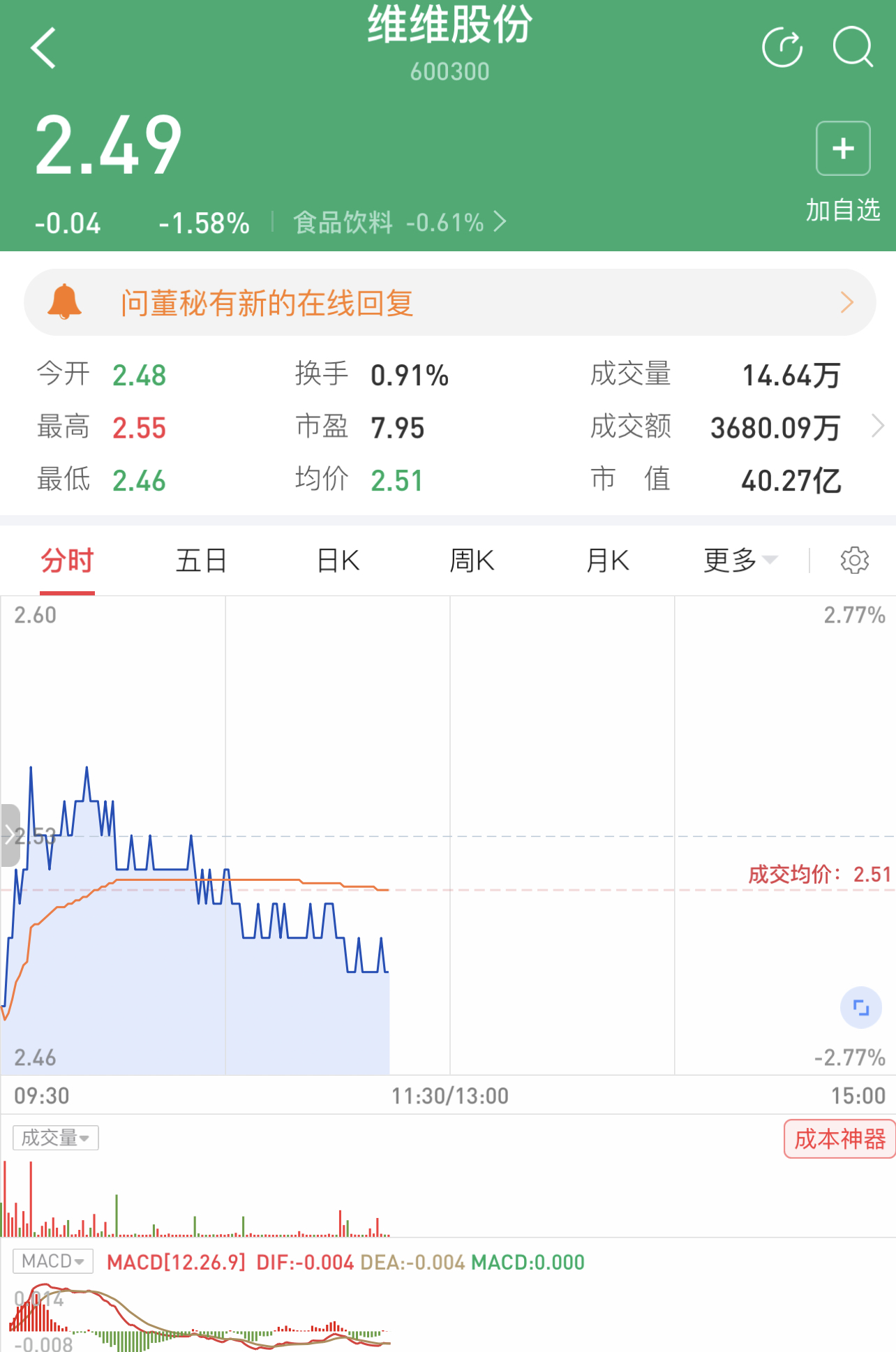Open the MACD indicator dropdown
Screen dimensions: 896x1352
pos(53,1261)
